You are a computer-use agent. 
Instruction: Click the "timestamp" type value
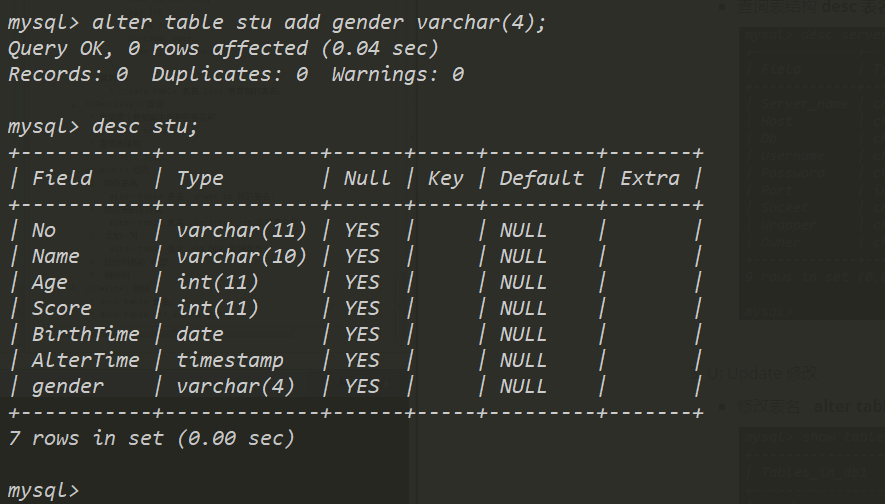pyautogui.click(x=230, y=360)
